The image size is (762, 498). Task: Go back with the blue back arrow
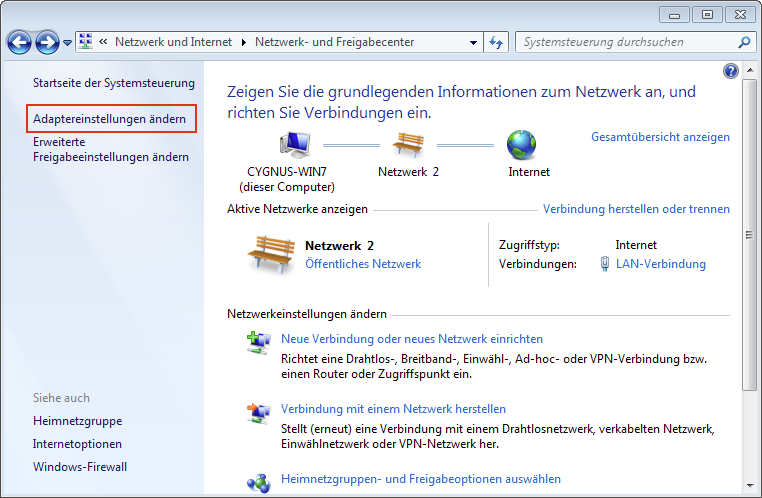pyautogui.click(x=19, y=43)
